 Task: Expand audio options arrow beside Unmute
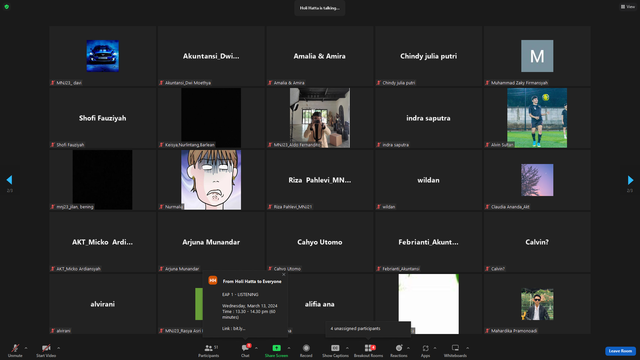point(26,348)
